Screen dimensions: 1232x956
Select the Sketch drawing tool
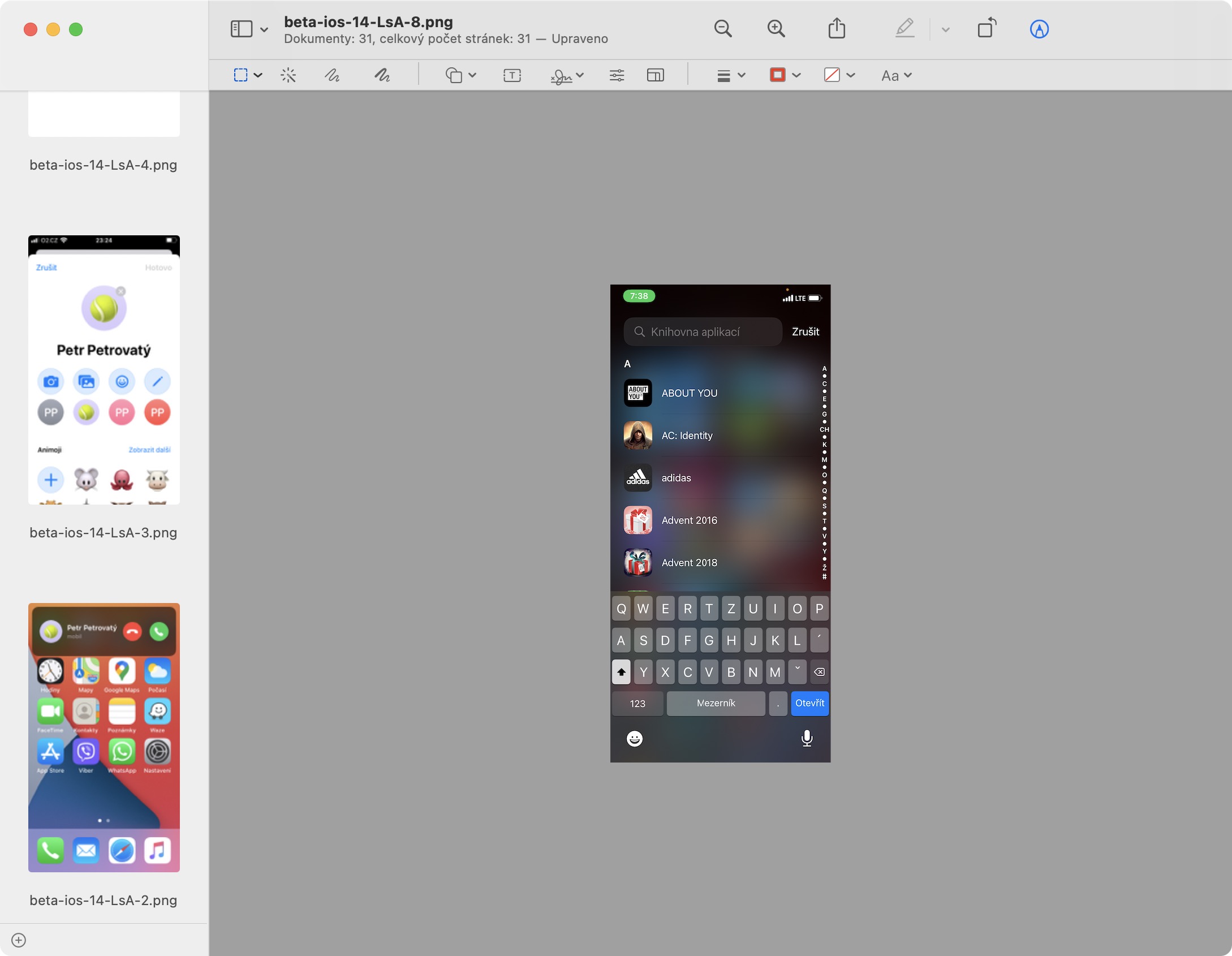(x=332, y=75)
